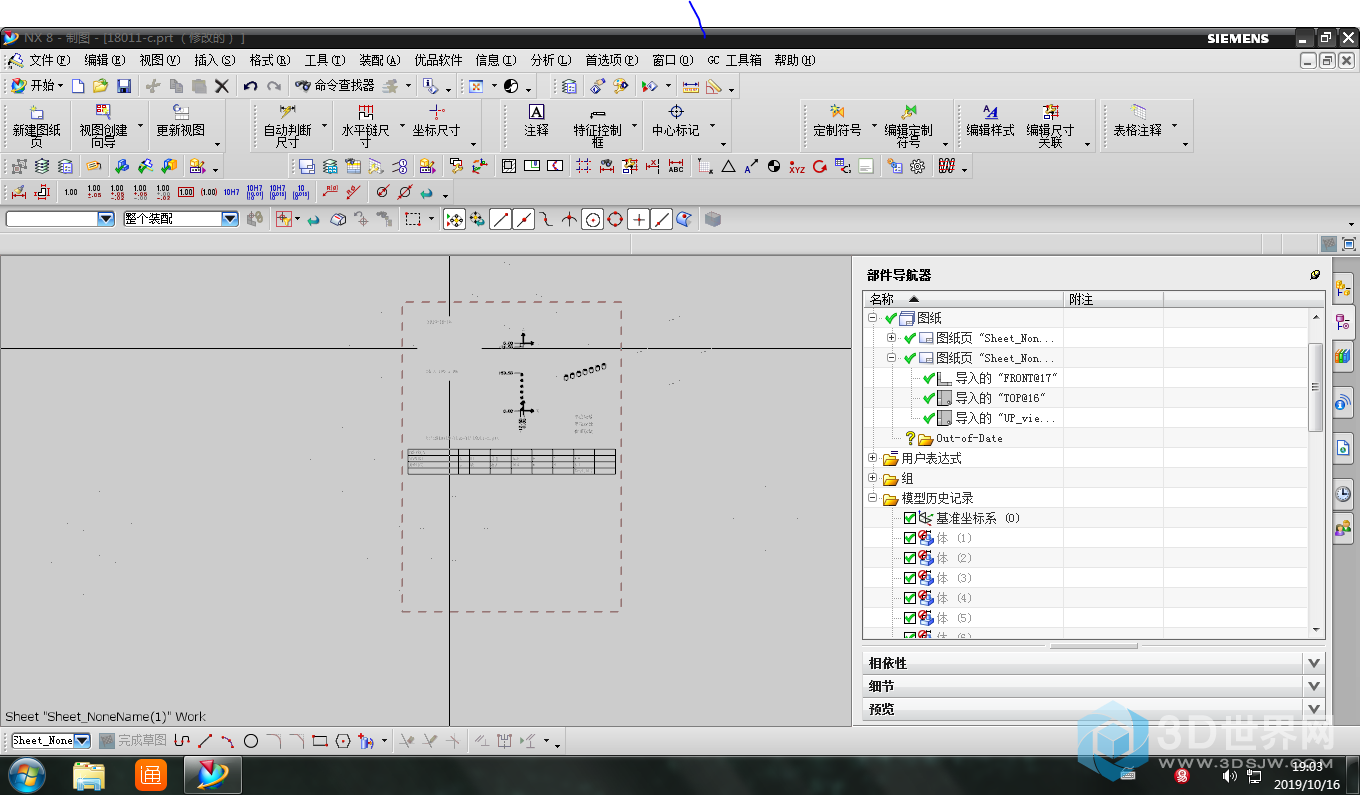The image size is (1360, 795).
Task: Click the ABC text dimension icon
Action: tap(676, 166)
